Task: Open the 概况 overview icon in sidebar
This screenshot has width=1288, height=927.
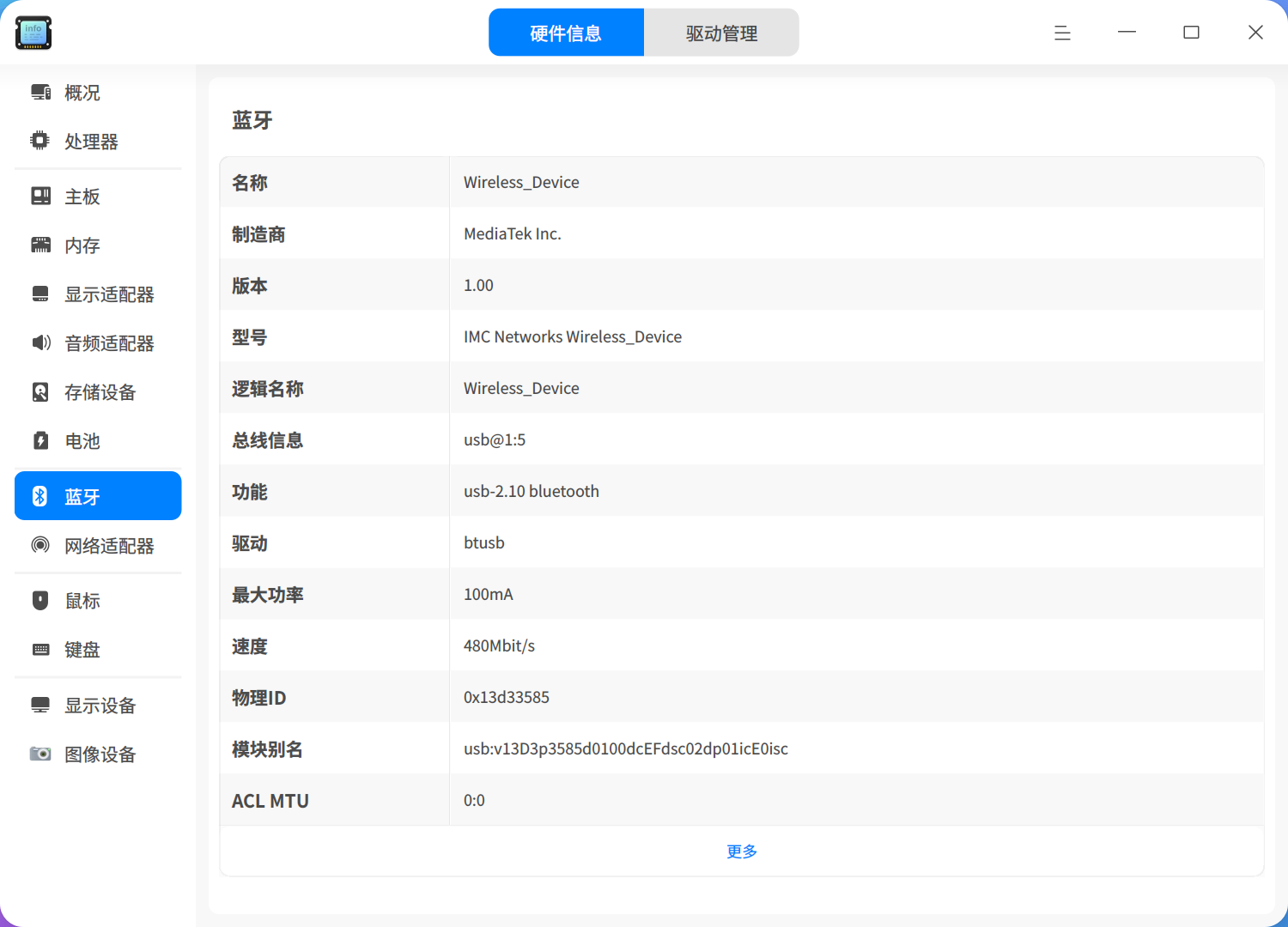Action: (x=40, y=92)
